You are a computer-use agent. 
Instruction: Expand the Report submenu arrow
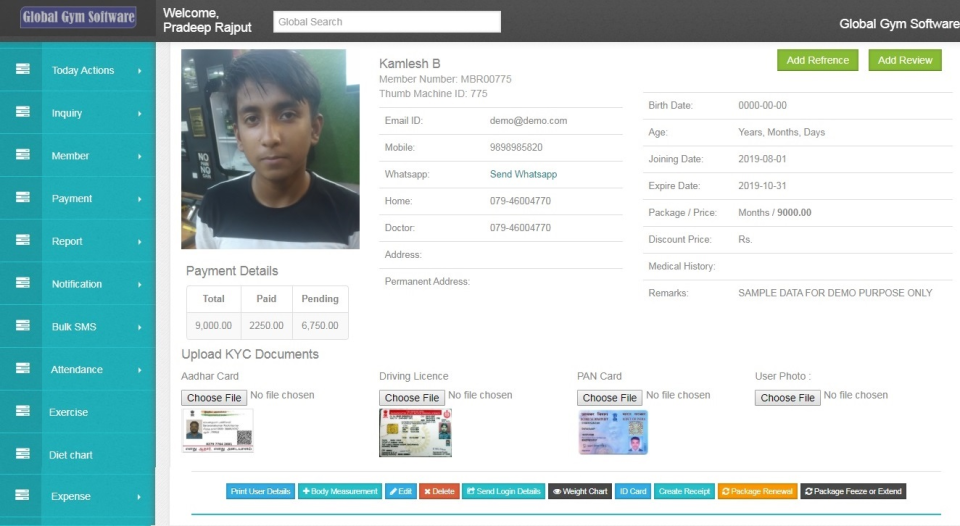point(140,242)
